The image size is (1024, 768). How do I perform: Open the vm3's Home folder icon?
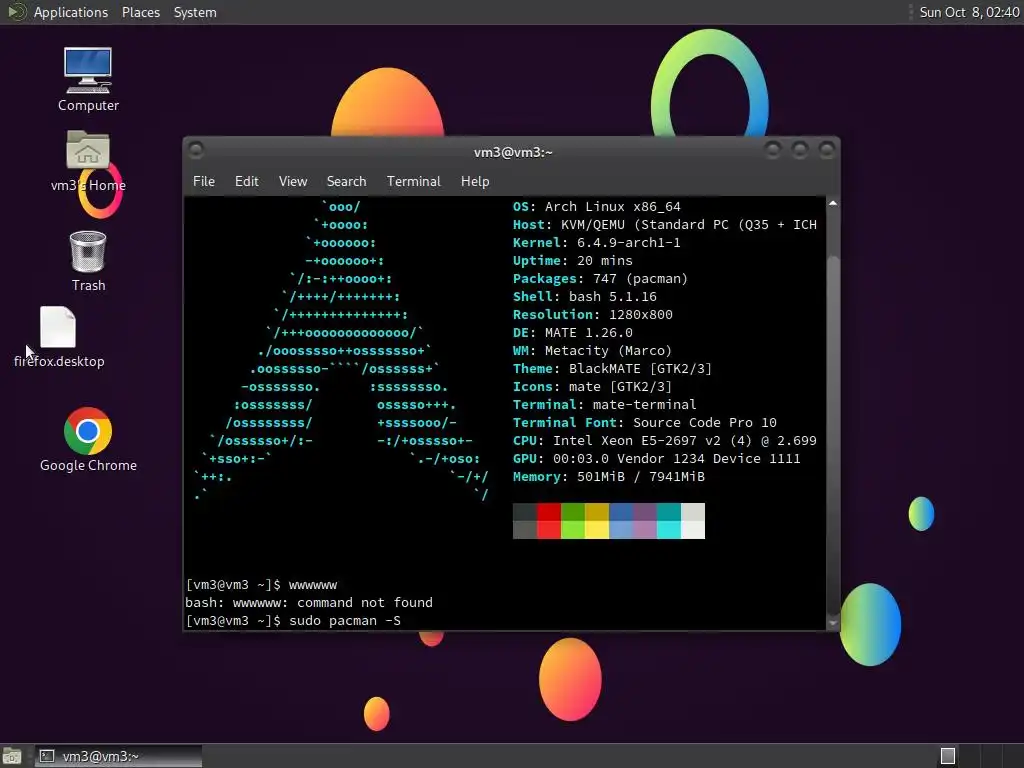point(88,161)
